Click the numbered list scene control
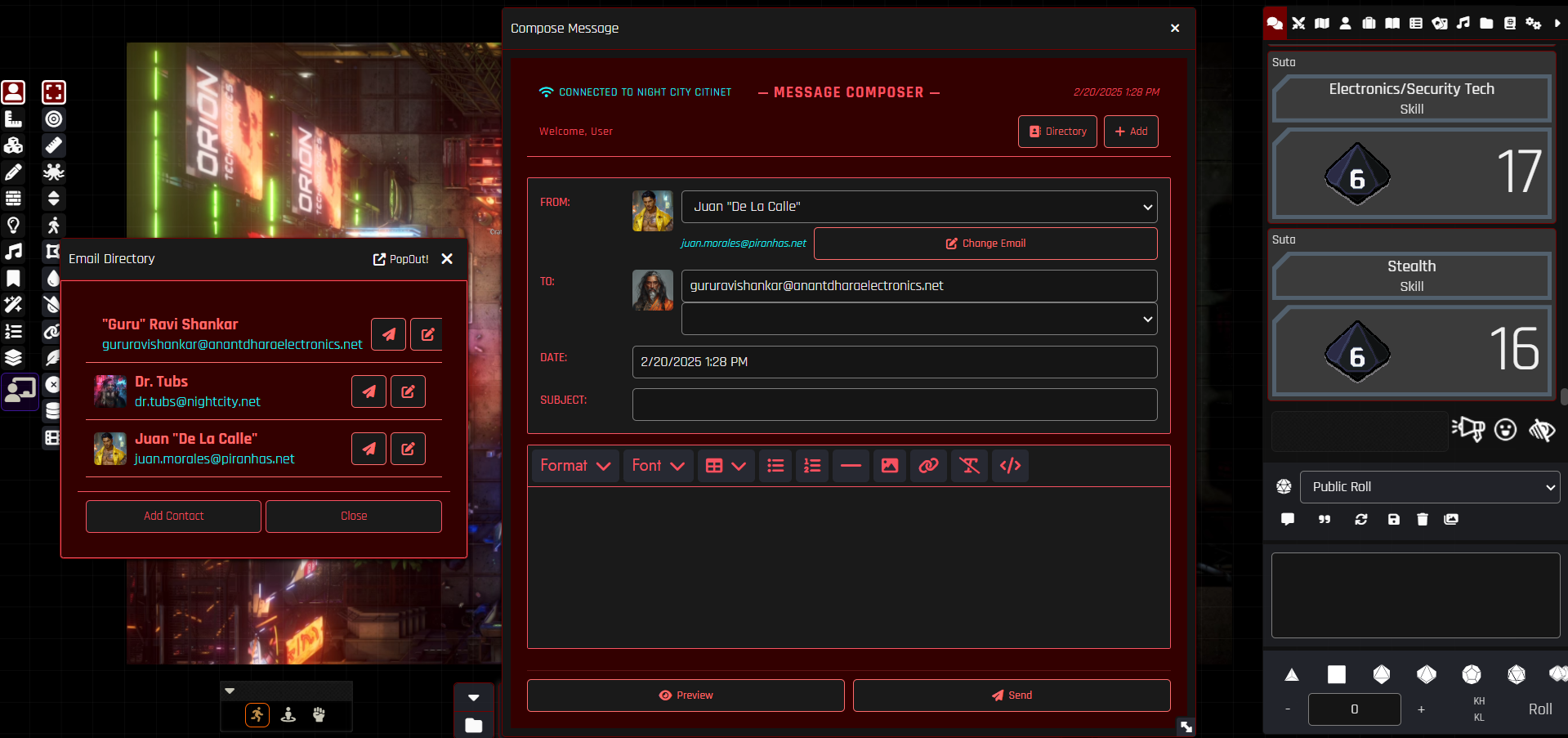Screen dimensions: 1568x738 13,332
